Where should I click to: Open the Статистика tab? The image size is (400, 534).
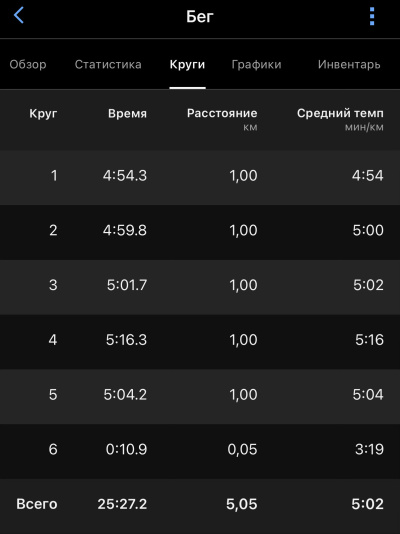pos(108,64)
